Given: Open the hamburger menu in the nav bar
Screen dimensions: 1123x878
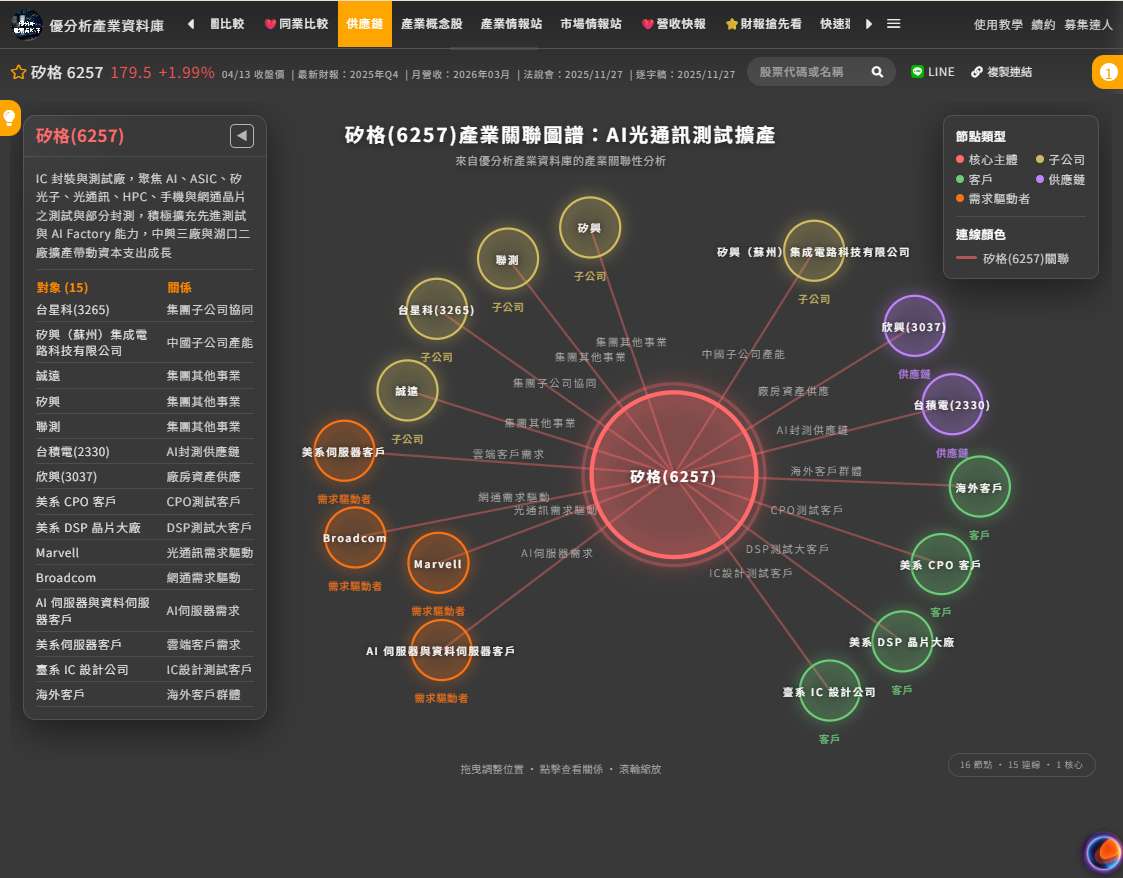Looking at the screenshot, I should 893,23.
